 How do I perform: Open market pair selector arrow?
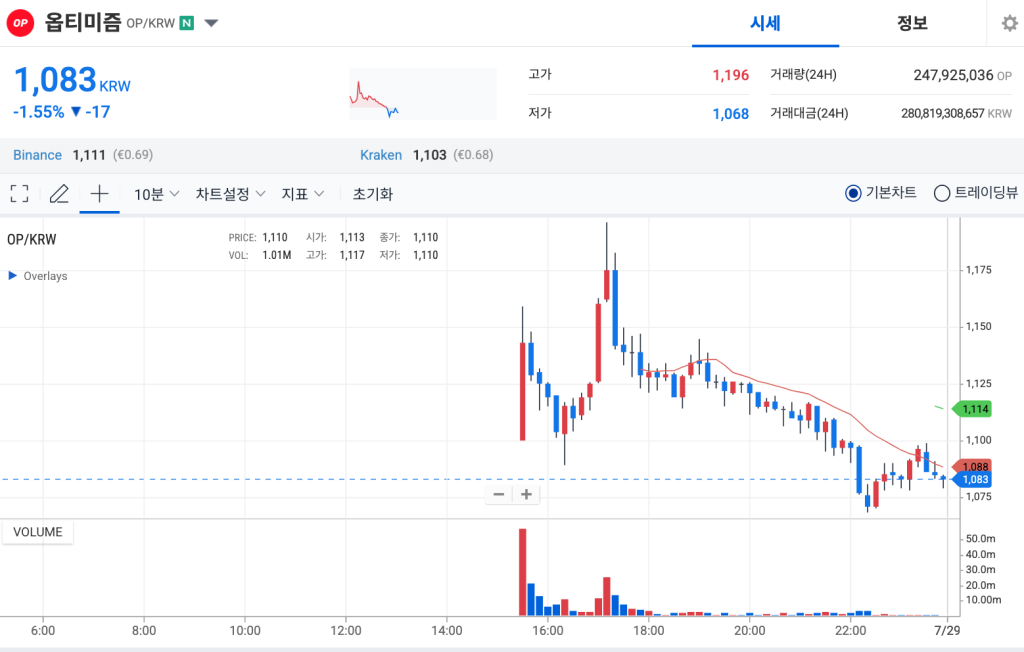click(211, 24)
